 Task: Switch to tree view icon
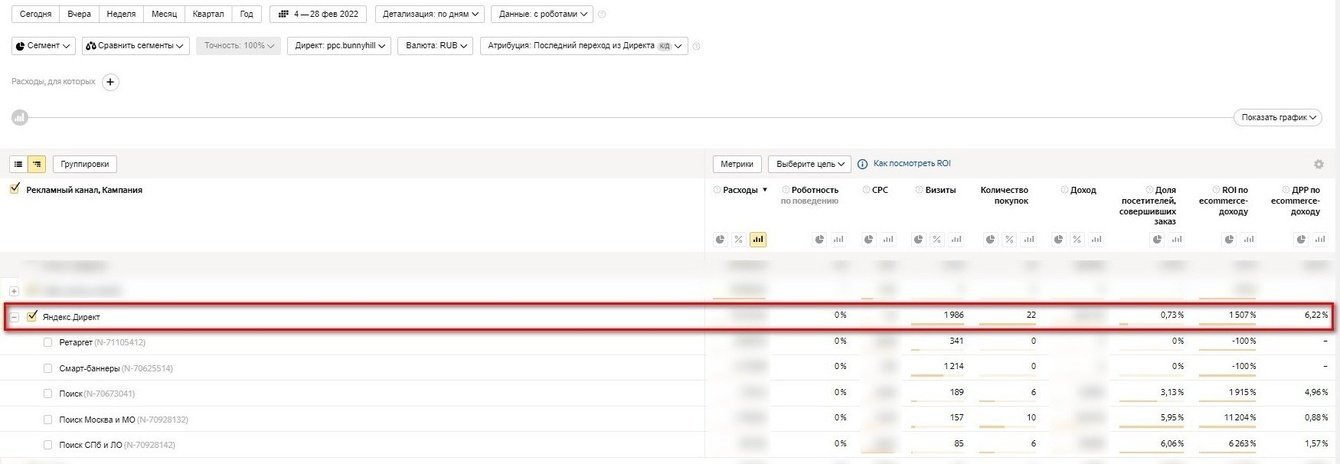(37, 164)
